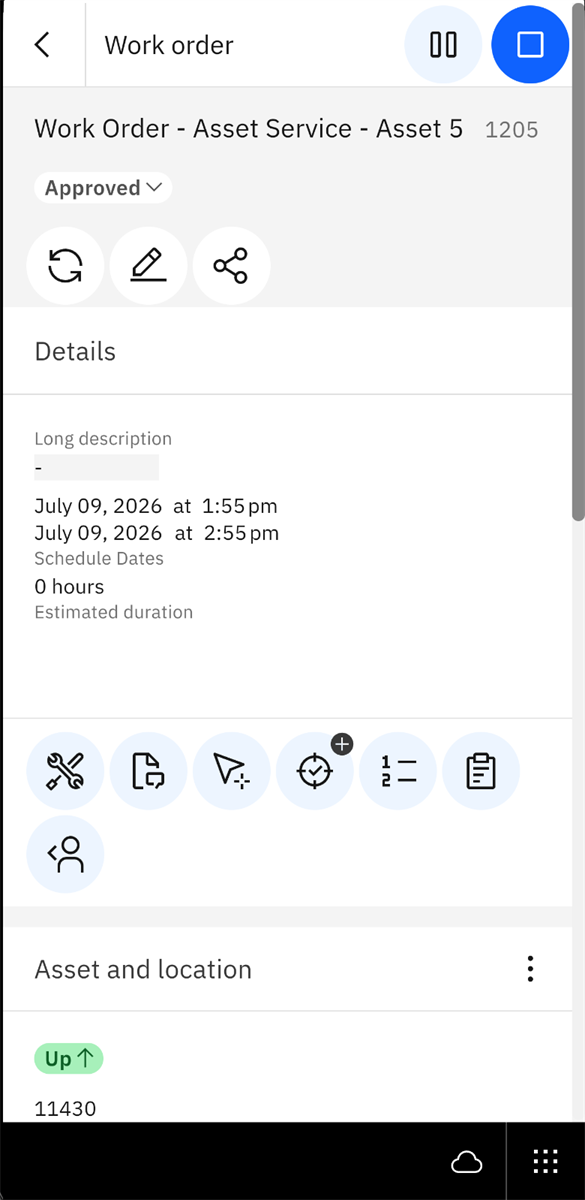Open the numbered tasks list icon
The height and width of the screenshot is (1200, 585).
(x=398, y=771)
